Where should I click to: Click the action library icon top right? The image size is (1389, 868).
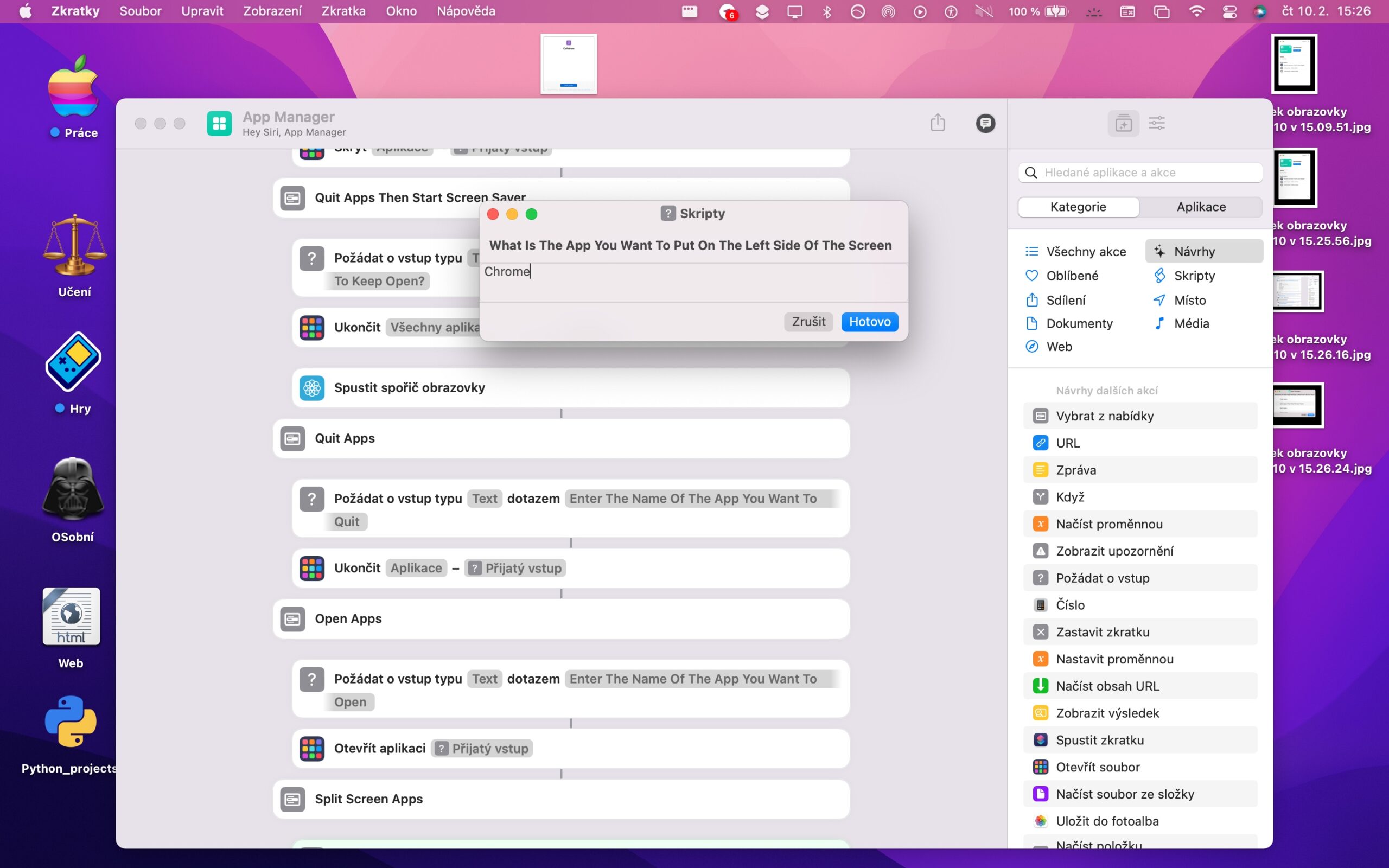1123,123
